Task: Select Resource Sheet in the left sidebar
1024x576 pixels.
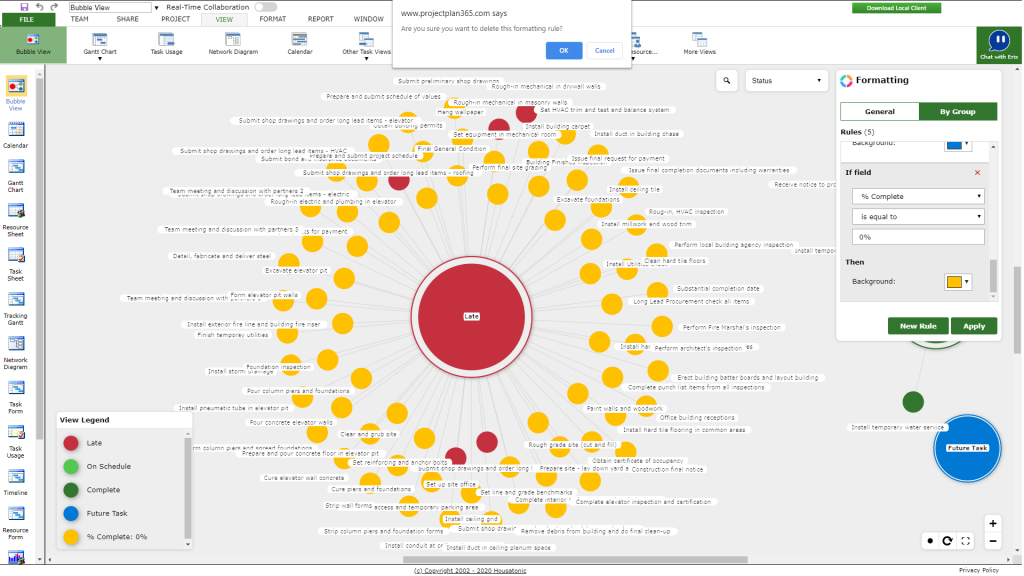Action: [x=16, y=220]
